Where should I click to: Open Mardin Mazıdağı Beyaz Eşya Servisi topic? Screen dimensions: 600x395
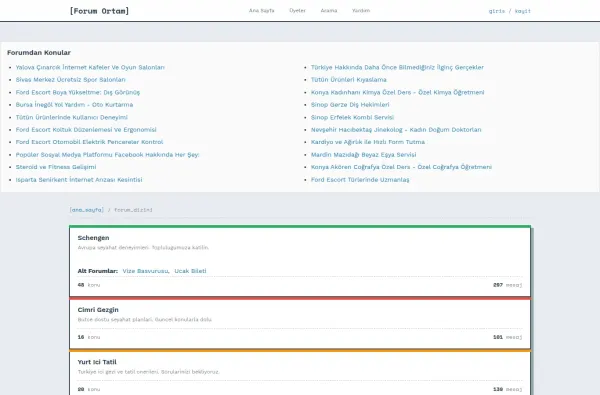click(x=364, y=155)
